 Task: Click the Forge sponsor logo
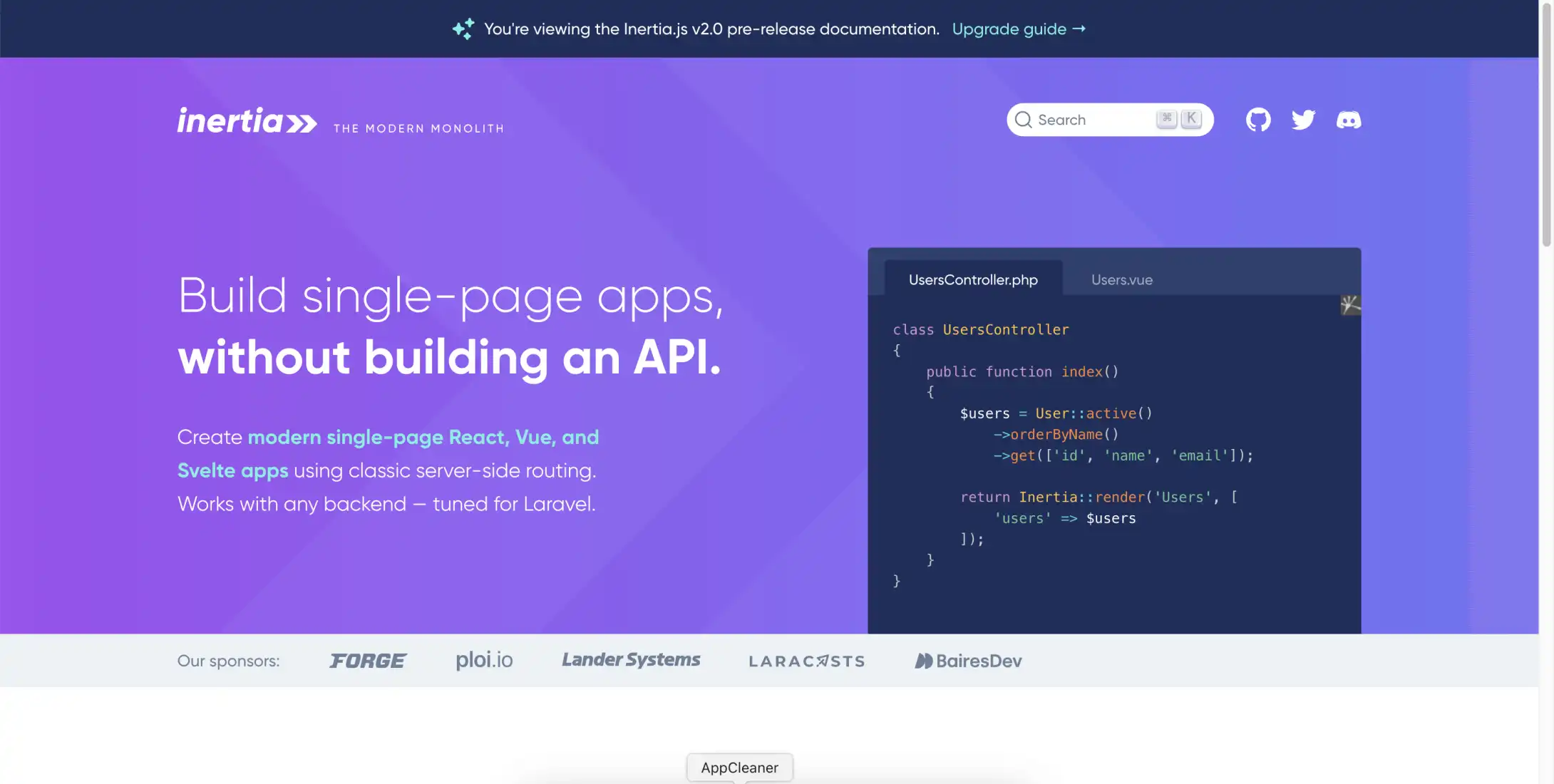tap(368, 661)
